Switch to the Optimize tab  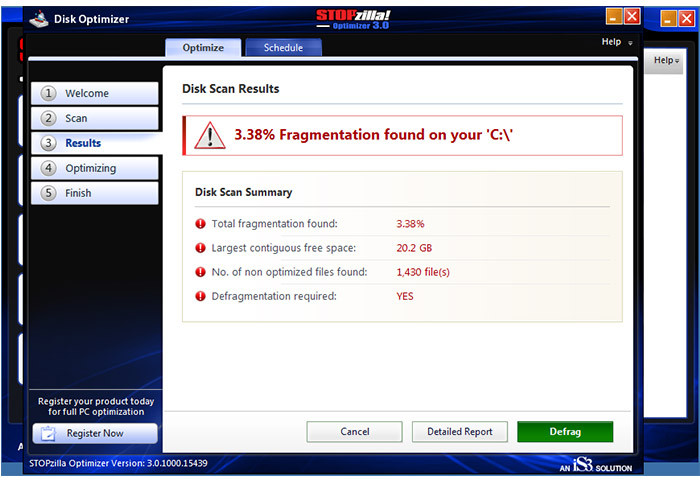(203, 48)
